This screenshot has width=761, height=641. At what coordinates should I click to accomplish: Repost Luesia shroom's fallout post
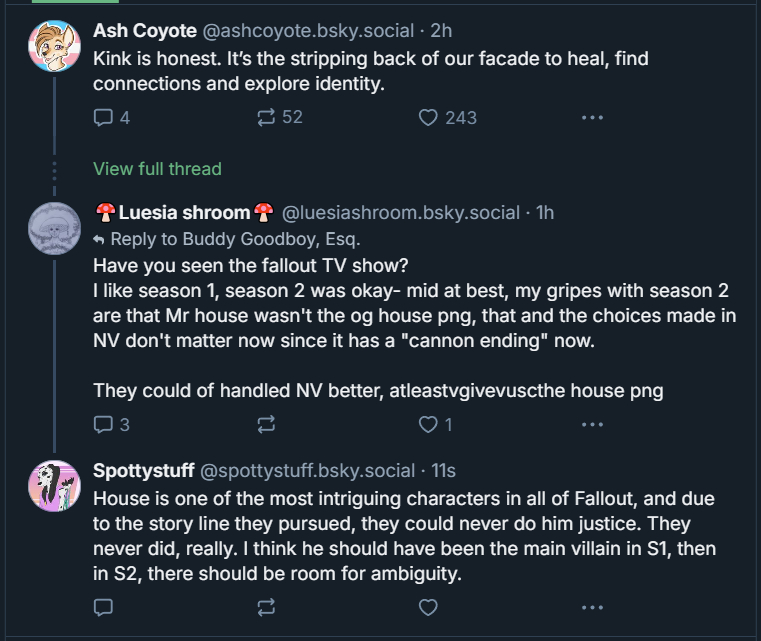pos(266,424)
